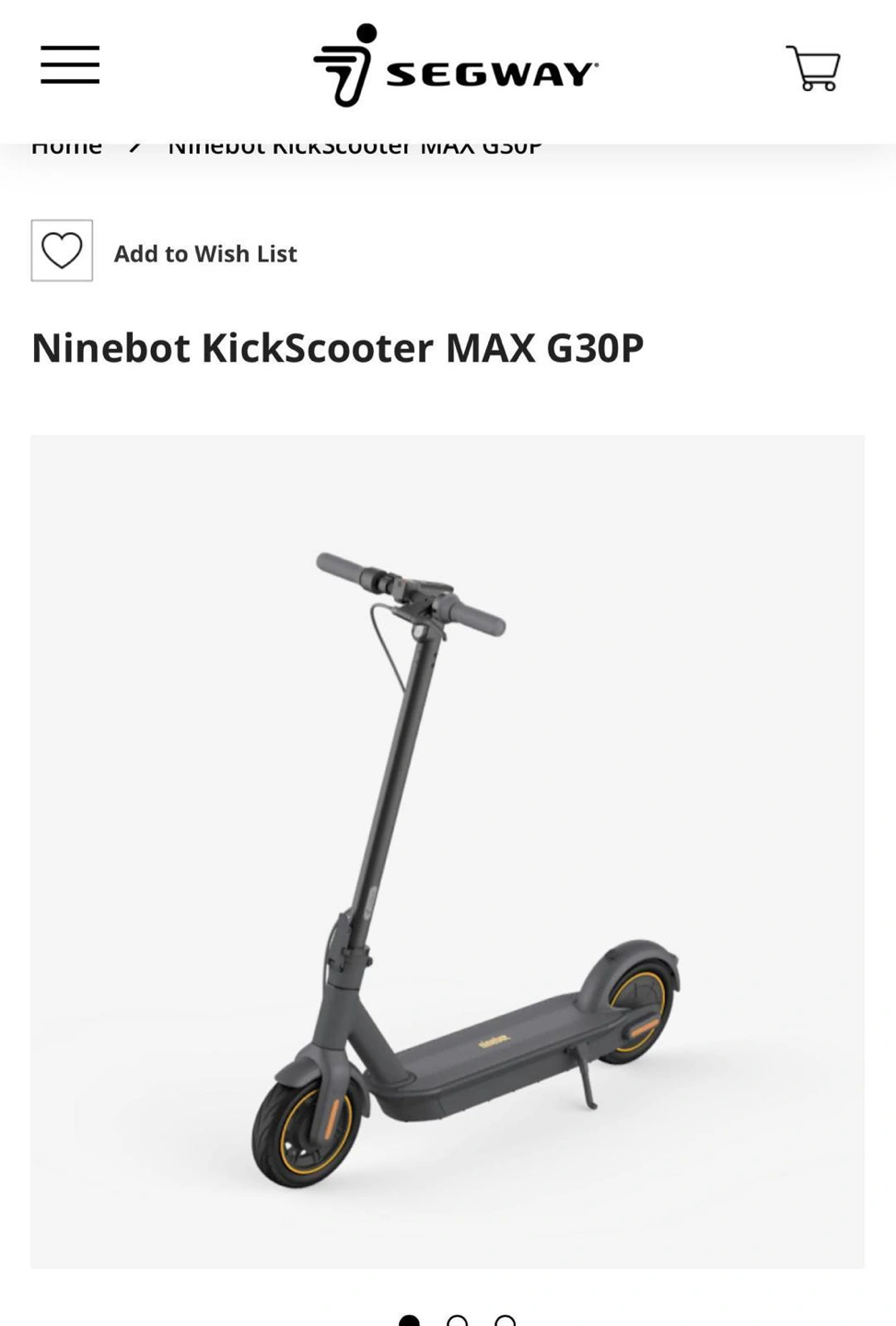Click the Ninebot logo on scooter deck

click(495, 1041)
